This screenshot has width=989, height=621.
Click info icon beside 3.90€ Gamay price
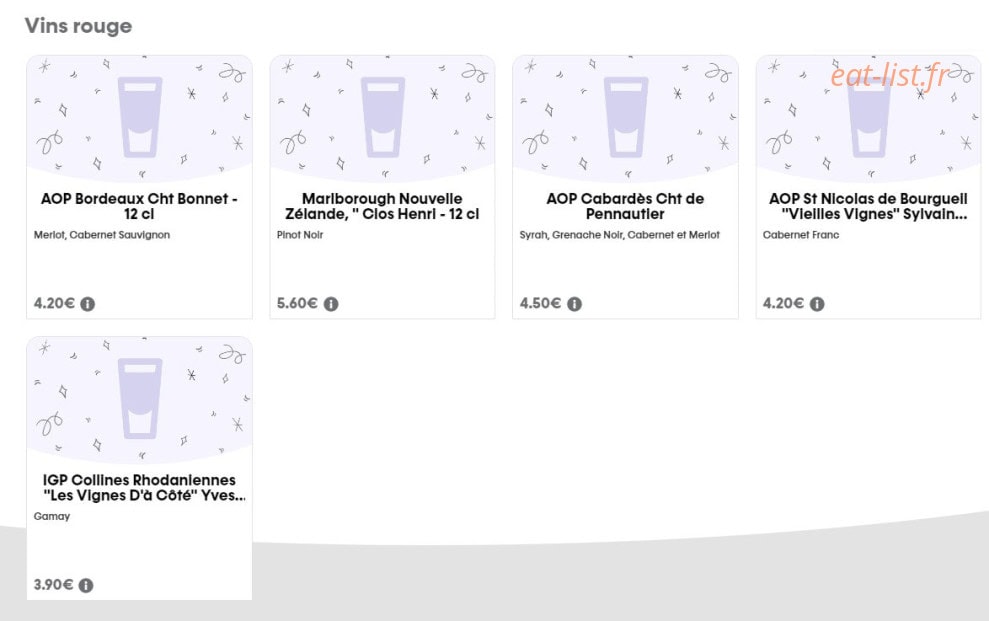tap(86, 585)
